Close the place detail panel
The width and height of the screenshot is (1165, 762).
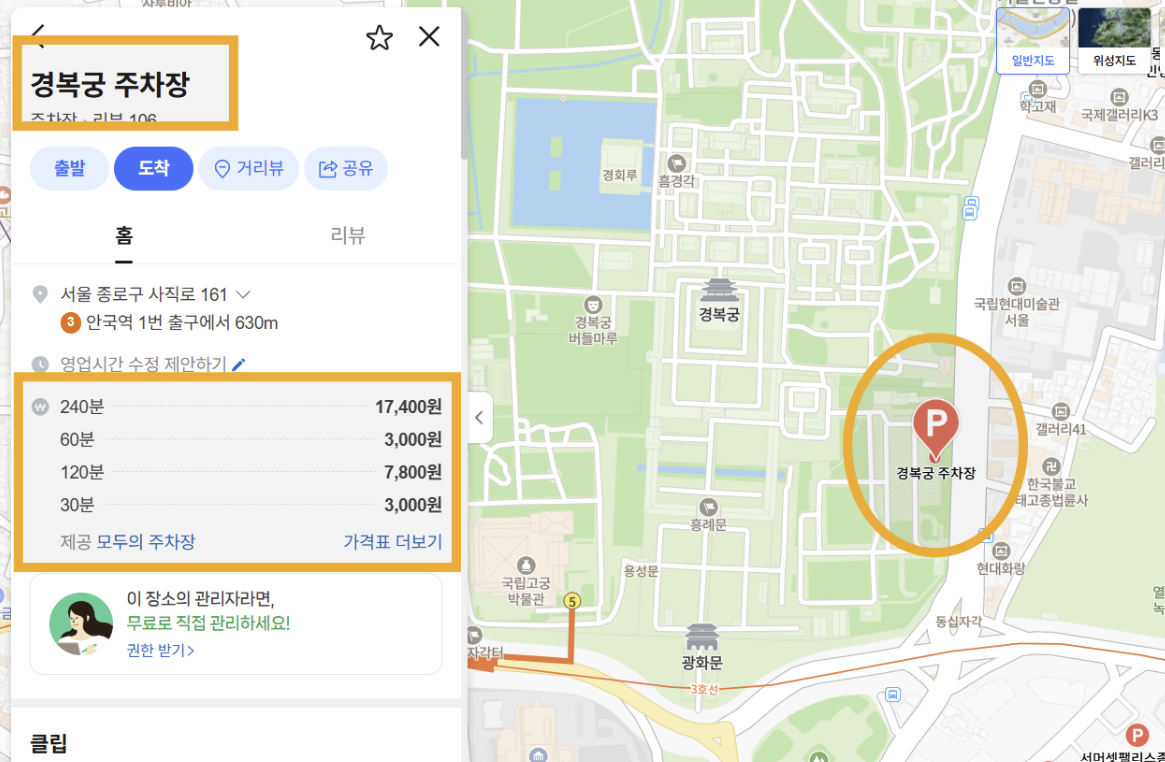[429, 36]
